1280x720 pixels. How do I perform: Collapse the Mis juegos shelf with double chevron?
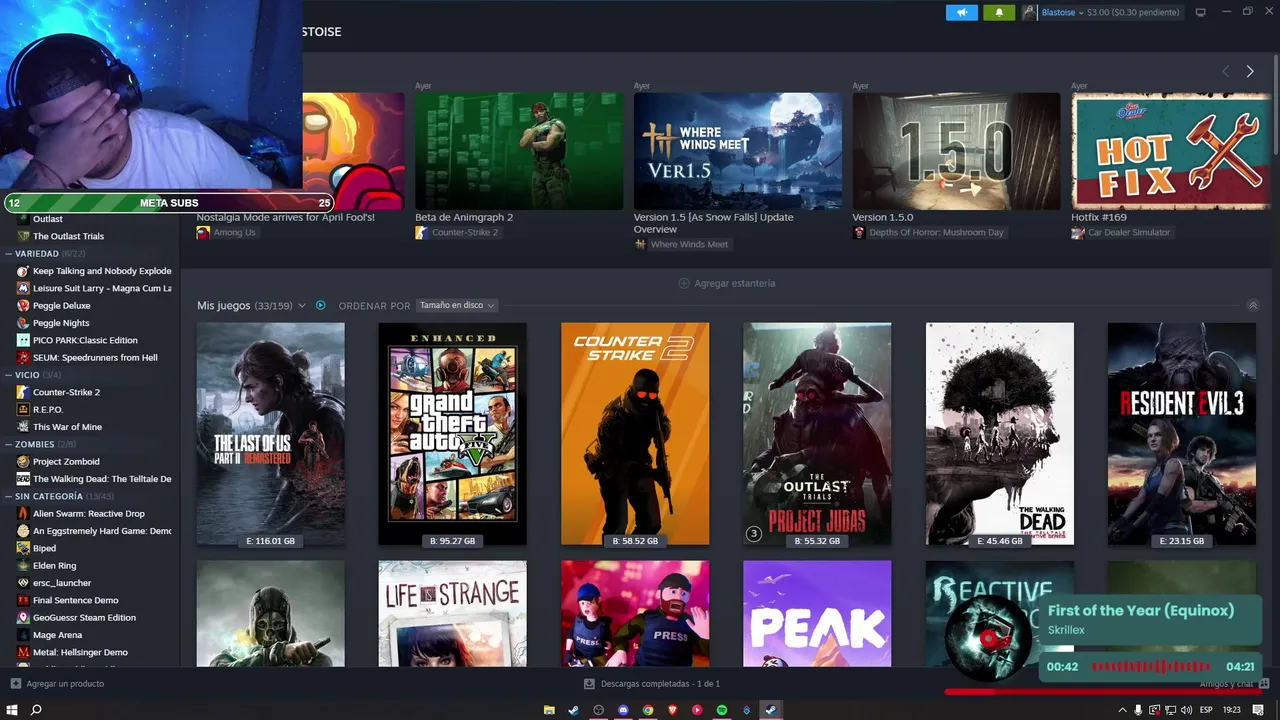tap(1253, 305)
